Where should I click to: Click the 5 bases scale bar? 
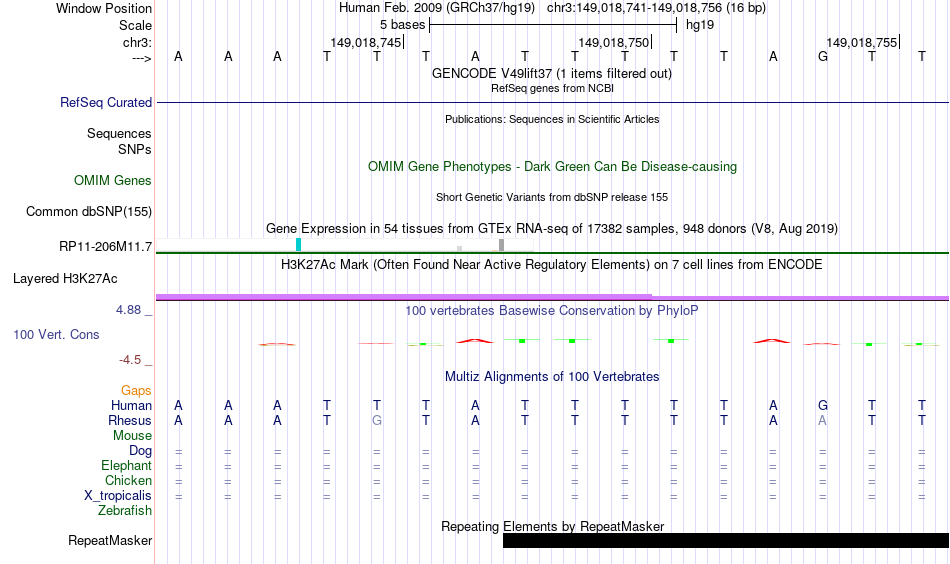pos(553,25)
